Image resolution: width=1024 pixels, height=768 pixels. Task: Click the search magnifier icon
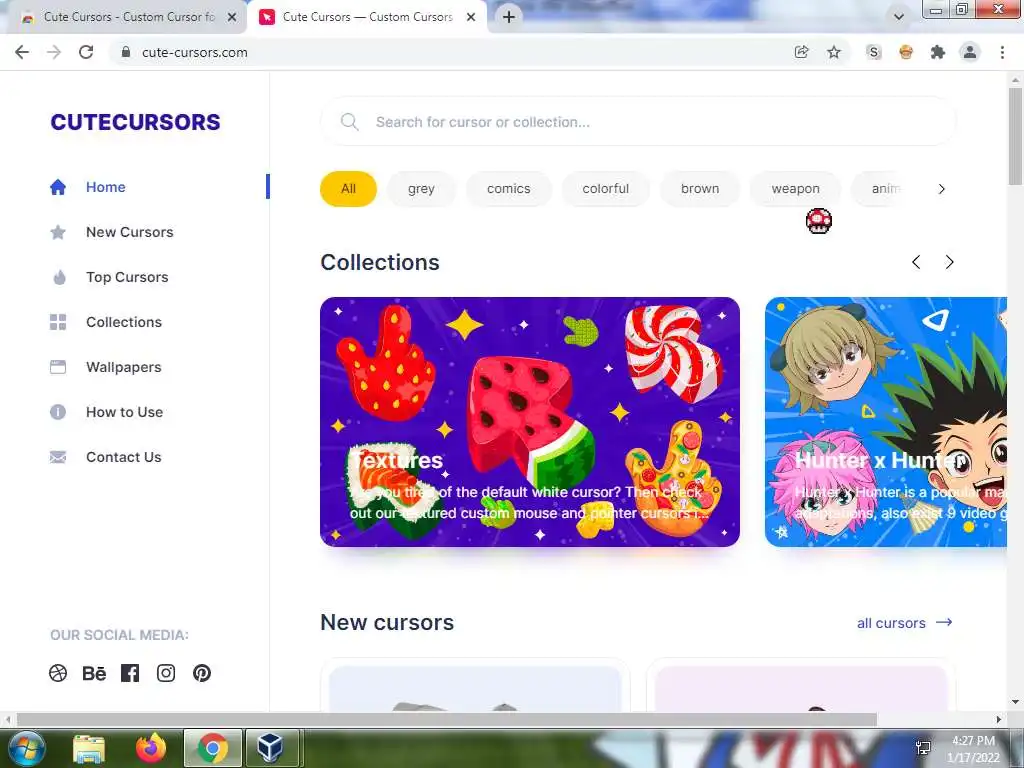pyautogui.click(x=349, y=121)
